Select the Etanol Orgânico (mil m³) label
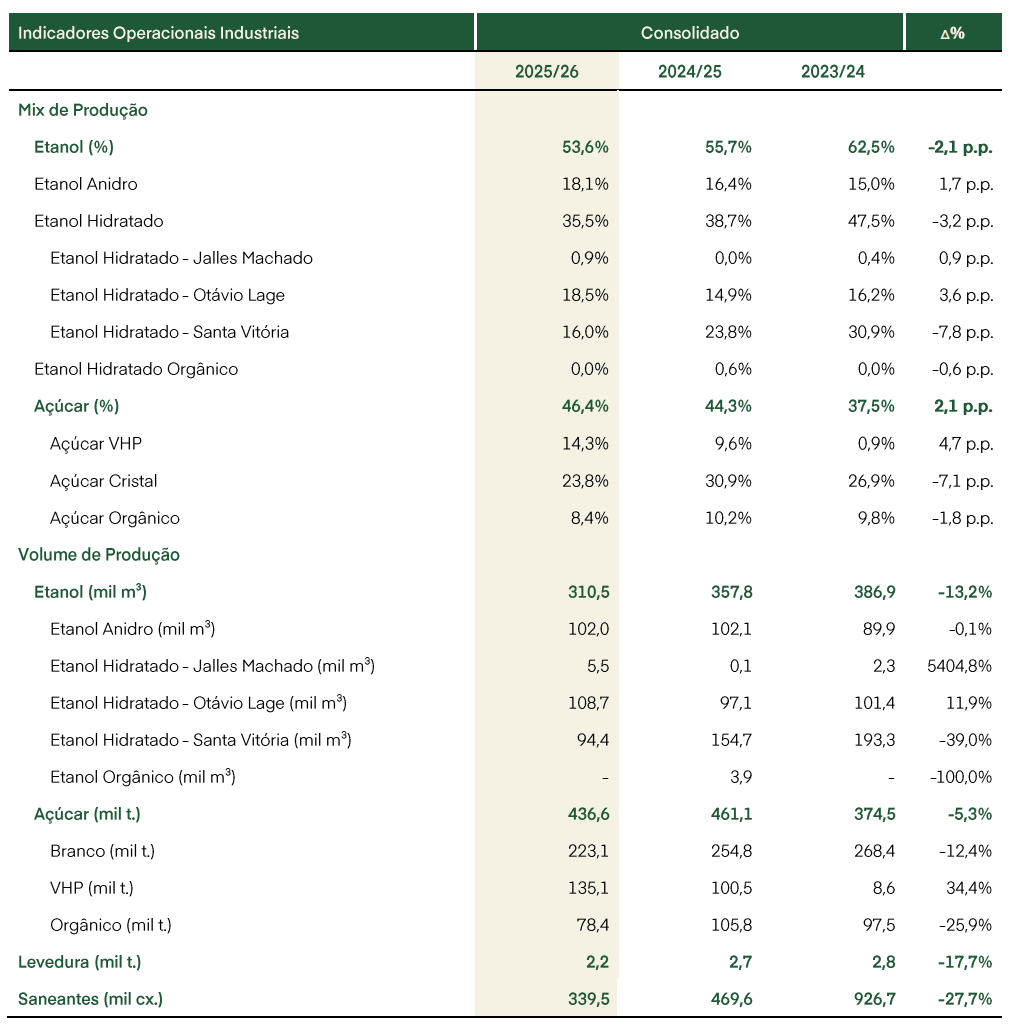The image size is (1010, 1029). click(143, 777)
